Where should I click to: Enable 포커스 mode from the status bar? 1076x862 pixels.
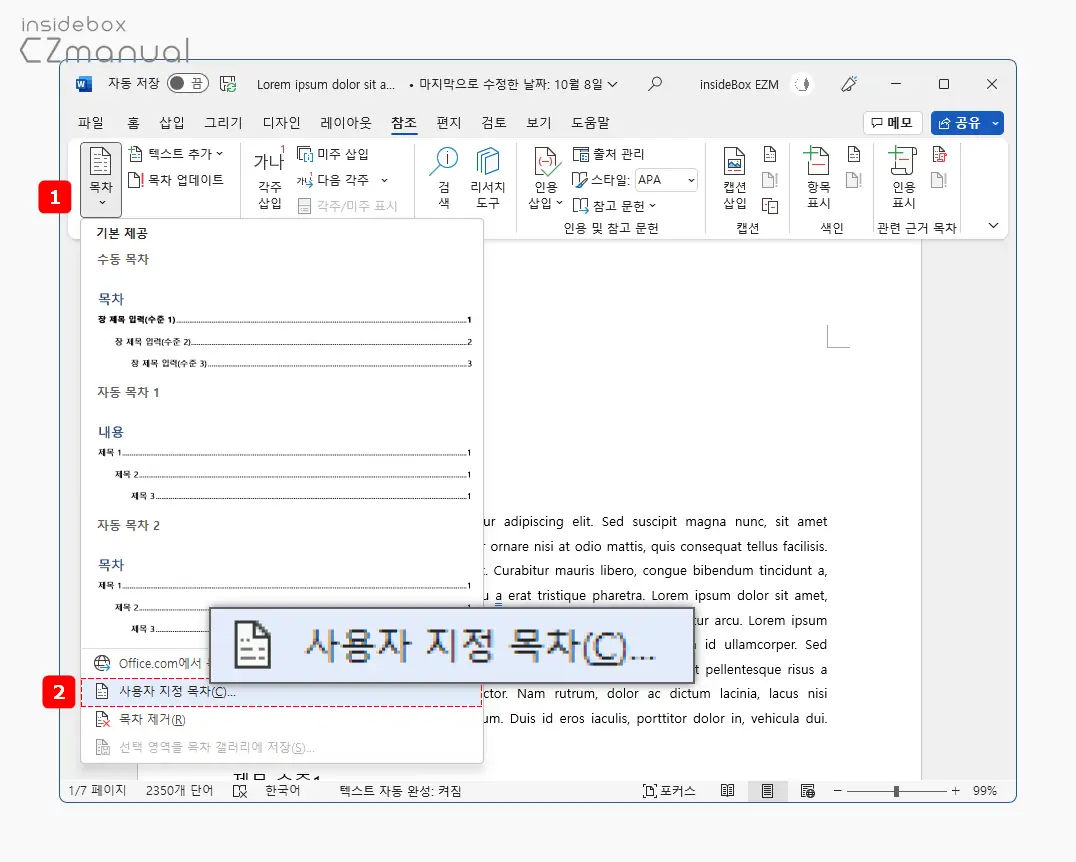[x=668, y=790]
